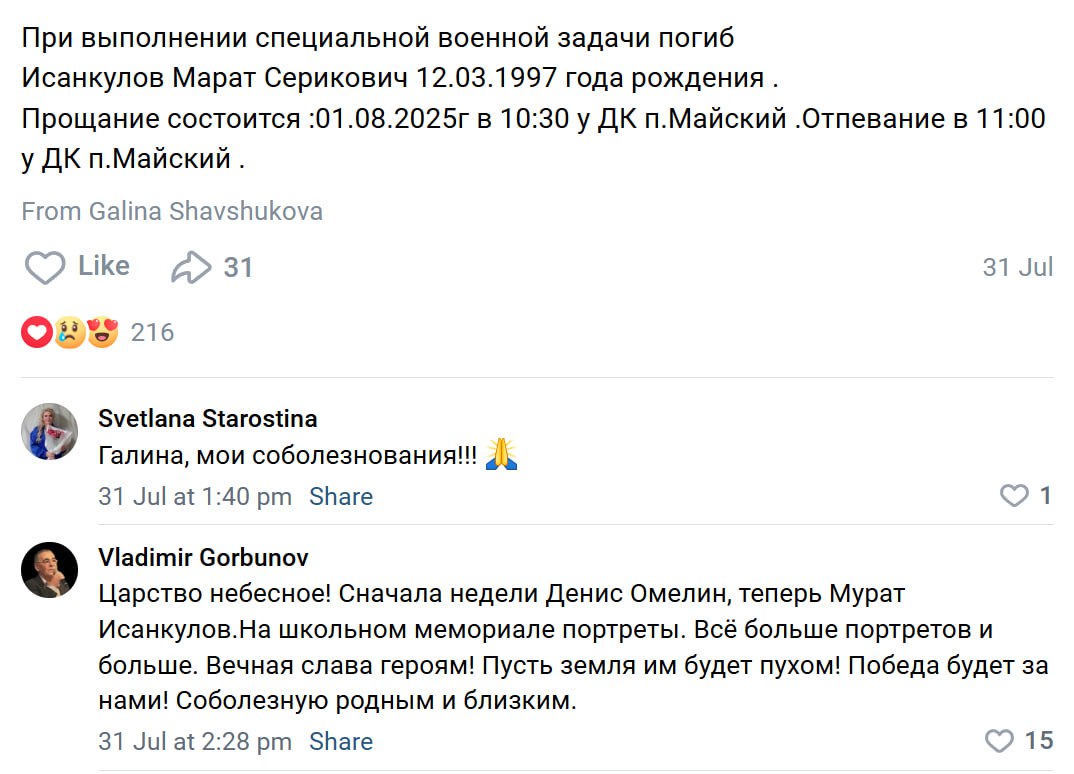The image size is (1074, 774).
Task: Click the '31 Jul at 1:40 pm' timestamp
Action: tap(195, 497)
